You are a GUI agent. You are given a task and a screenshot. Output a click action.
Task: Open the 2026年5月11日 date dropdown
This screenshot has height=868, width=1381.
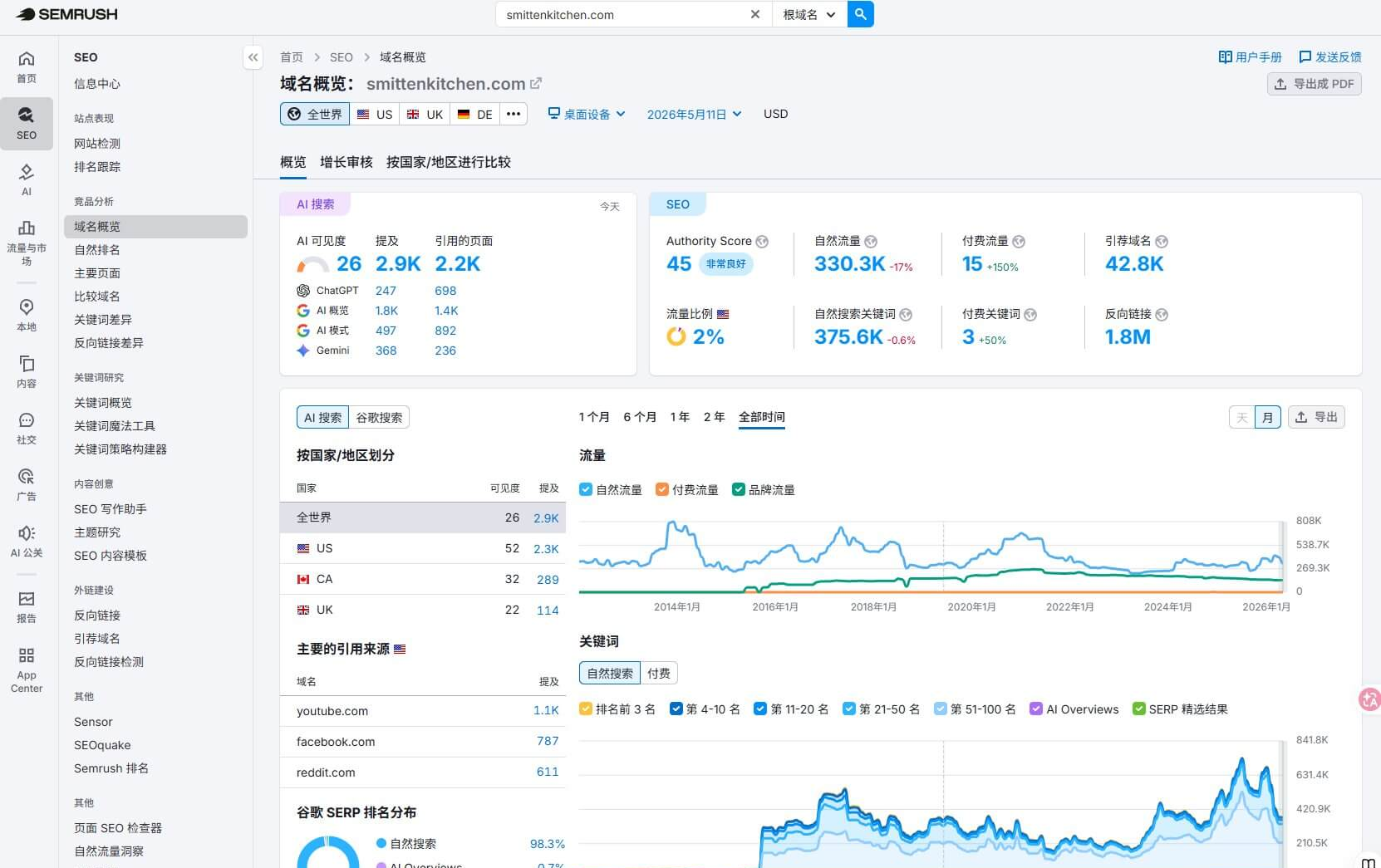coord(694,114)
